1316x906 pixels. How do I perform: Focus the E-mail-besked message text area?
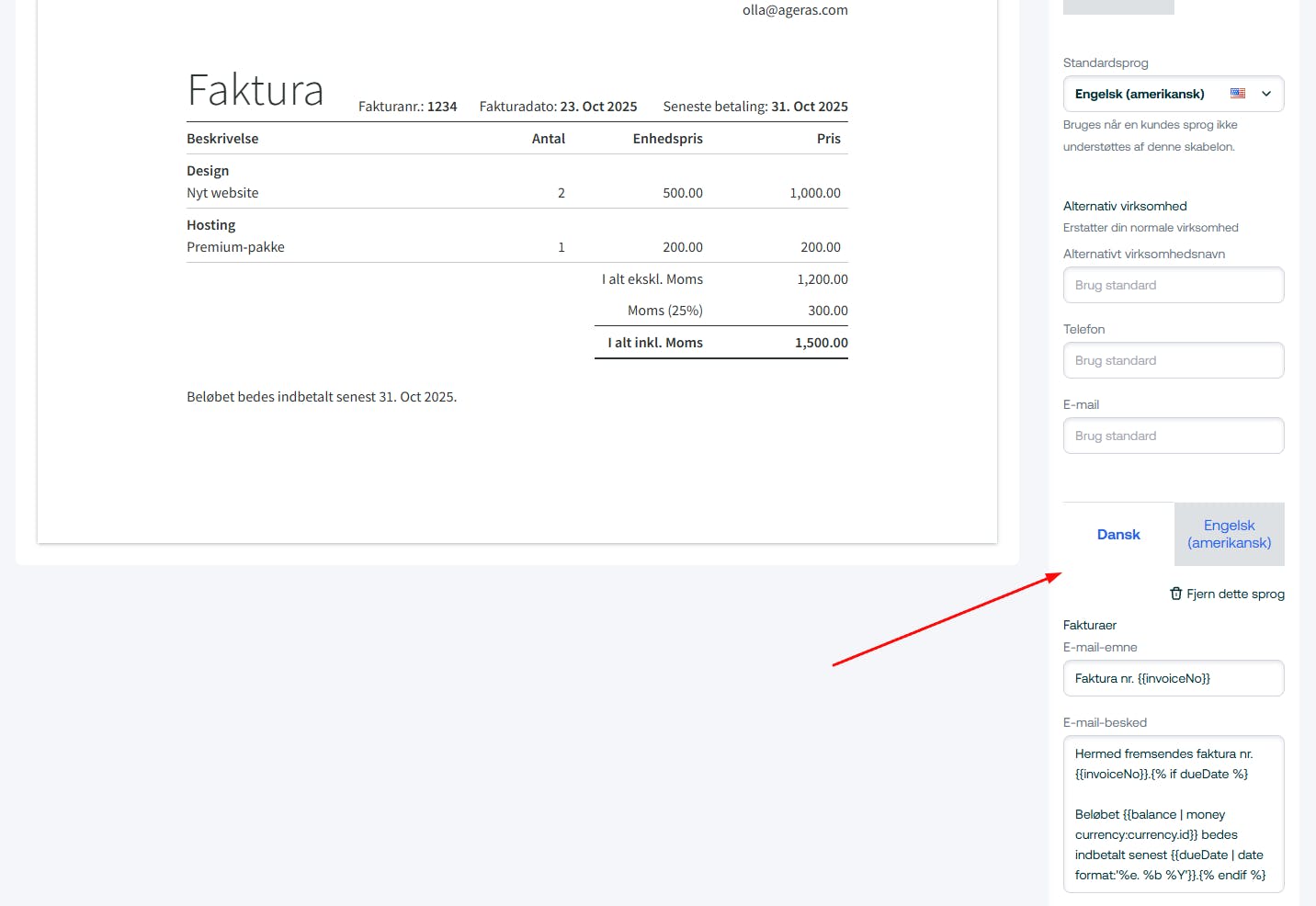(1173, 813)
